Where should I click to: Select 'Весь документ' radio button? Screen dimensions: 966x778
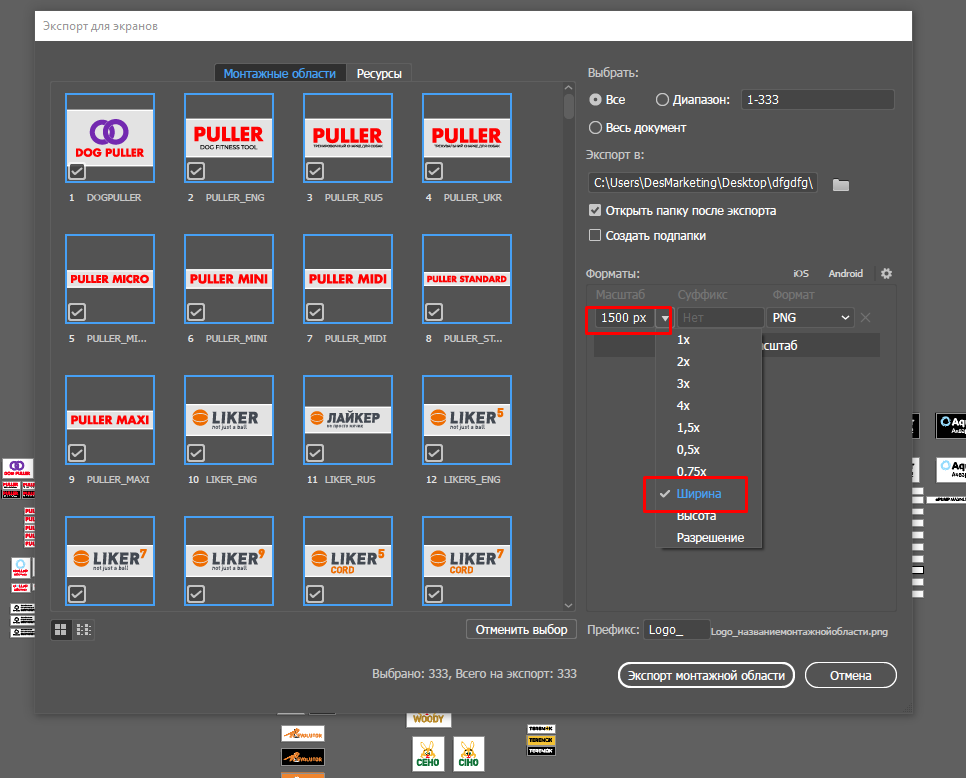pos(595,128)
